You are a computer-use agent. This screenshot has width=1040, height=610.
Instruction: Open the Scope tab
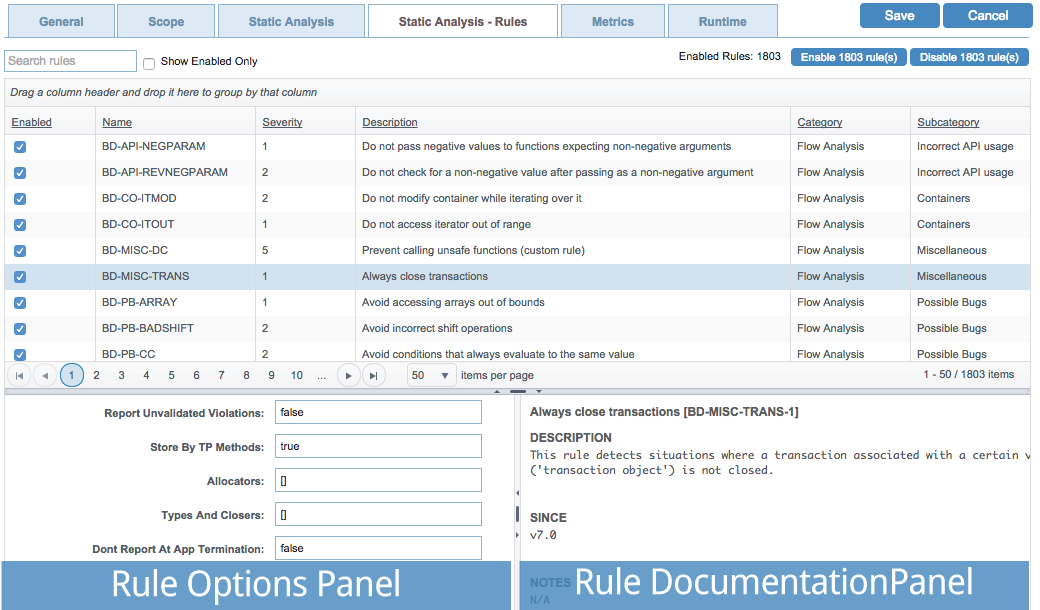[x=166, y=21]
